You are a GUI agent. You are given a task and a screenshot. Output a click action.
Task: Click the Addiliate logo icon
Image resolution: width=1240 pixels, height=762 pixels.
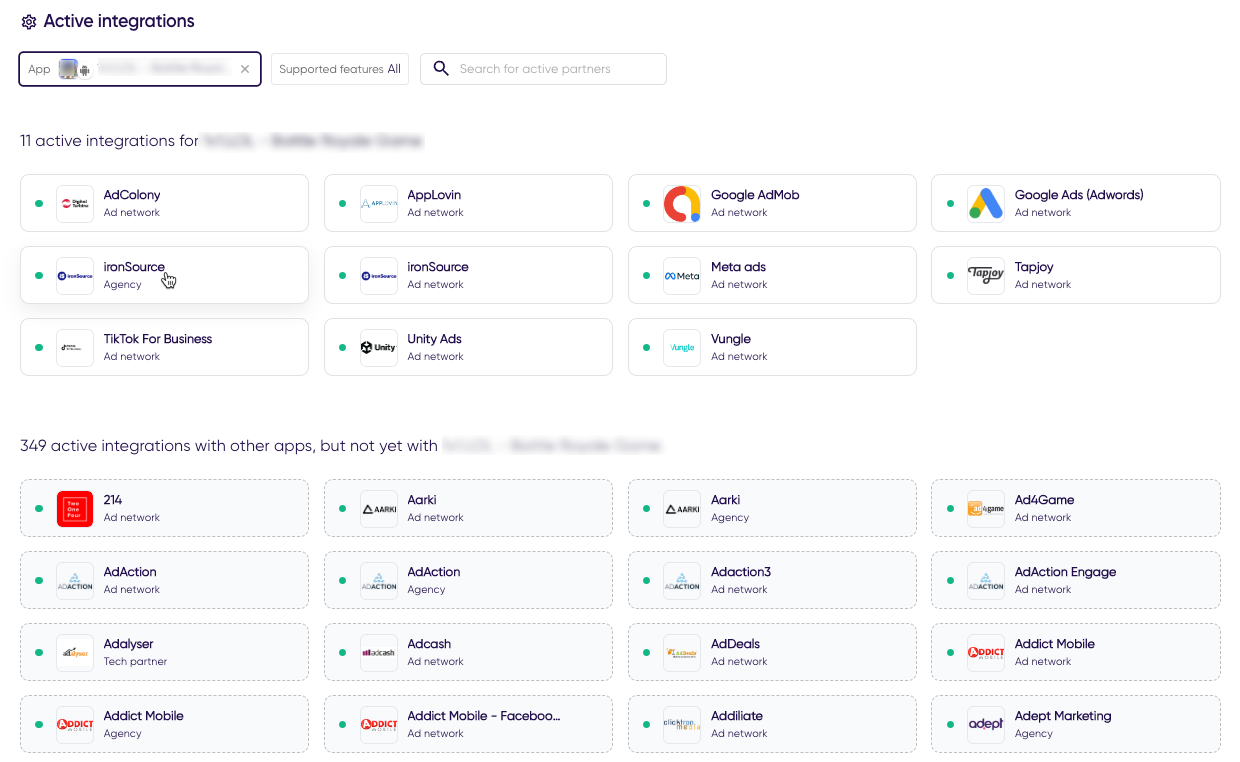(x=682, y=724)
